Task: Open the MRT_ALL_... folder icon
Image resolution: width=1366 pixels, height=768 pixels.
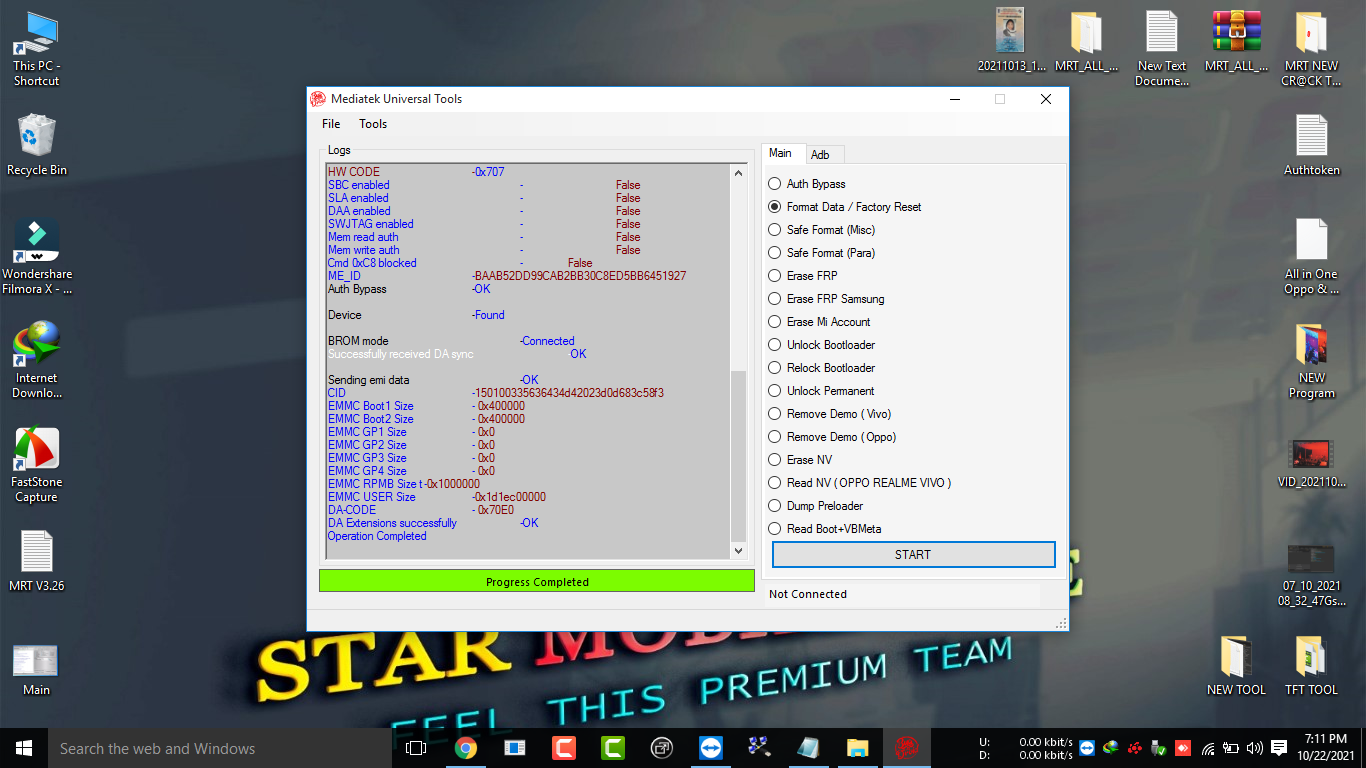Action: pos(1086,42)
